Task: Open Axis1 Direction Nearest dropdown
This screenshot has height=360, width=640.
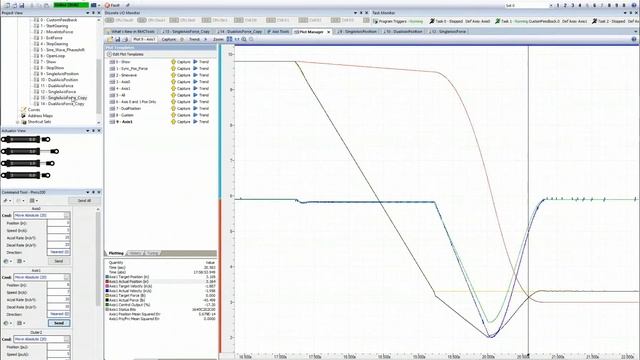Action: [x=59, y=314]
